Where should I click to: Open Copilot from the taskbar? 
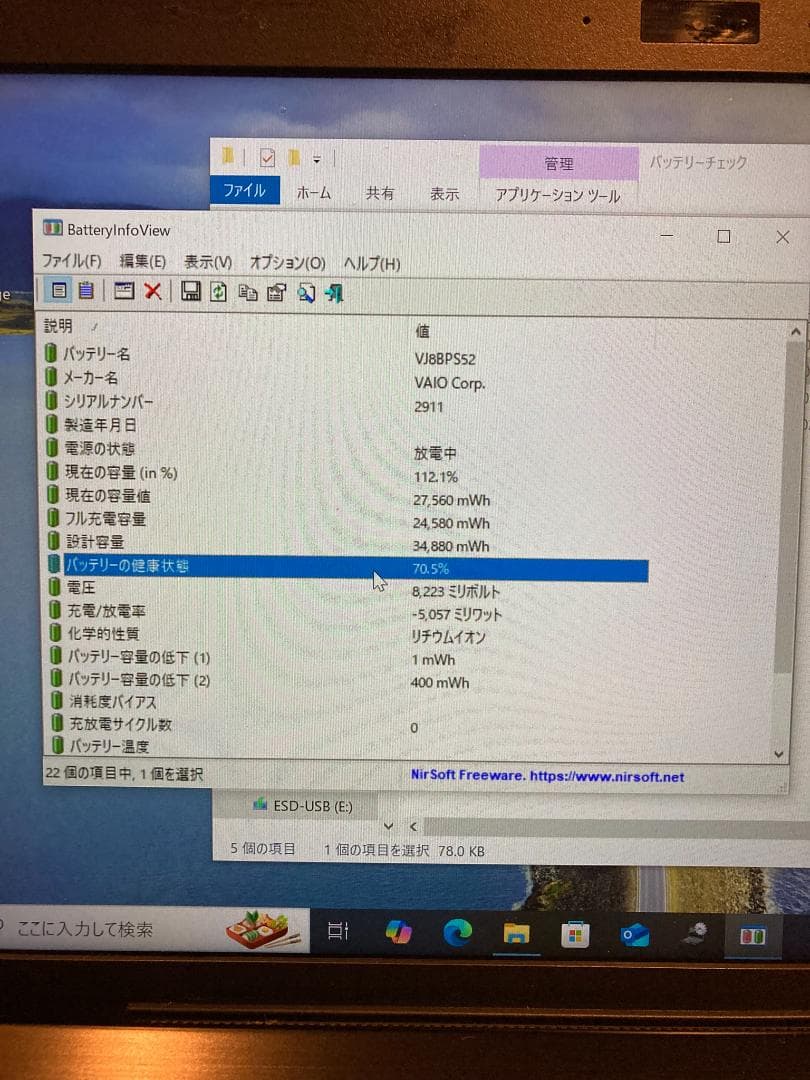point(398,933)
